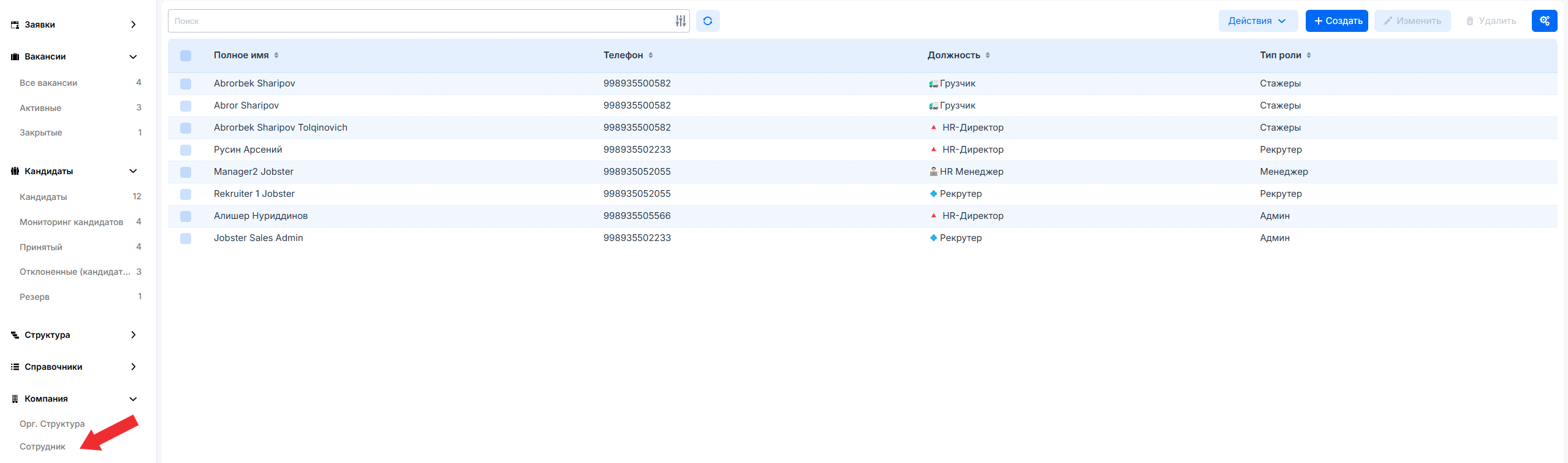Viewport: 1568px width, 463px height.
Task: Collapse the Вакансии section
Action: pos(133,57)
